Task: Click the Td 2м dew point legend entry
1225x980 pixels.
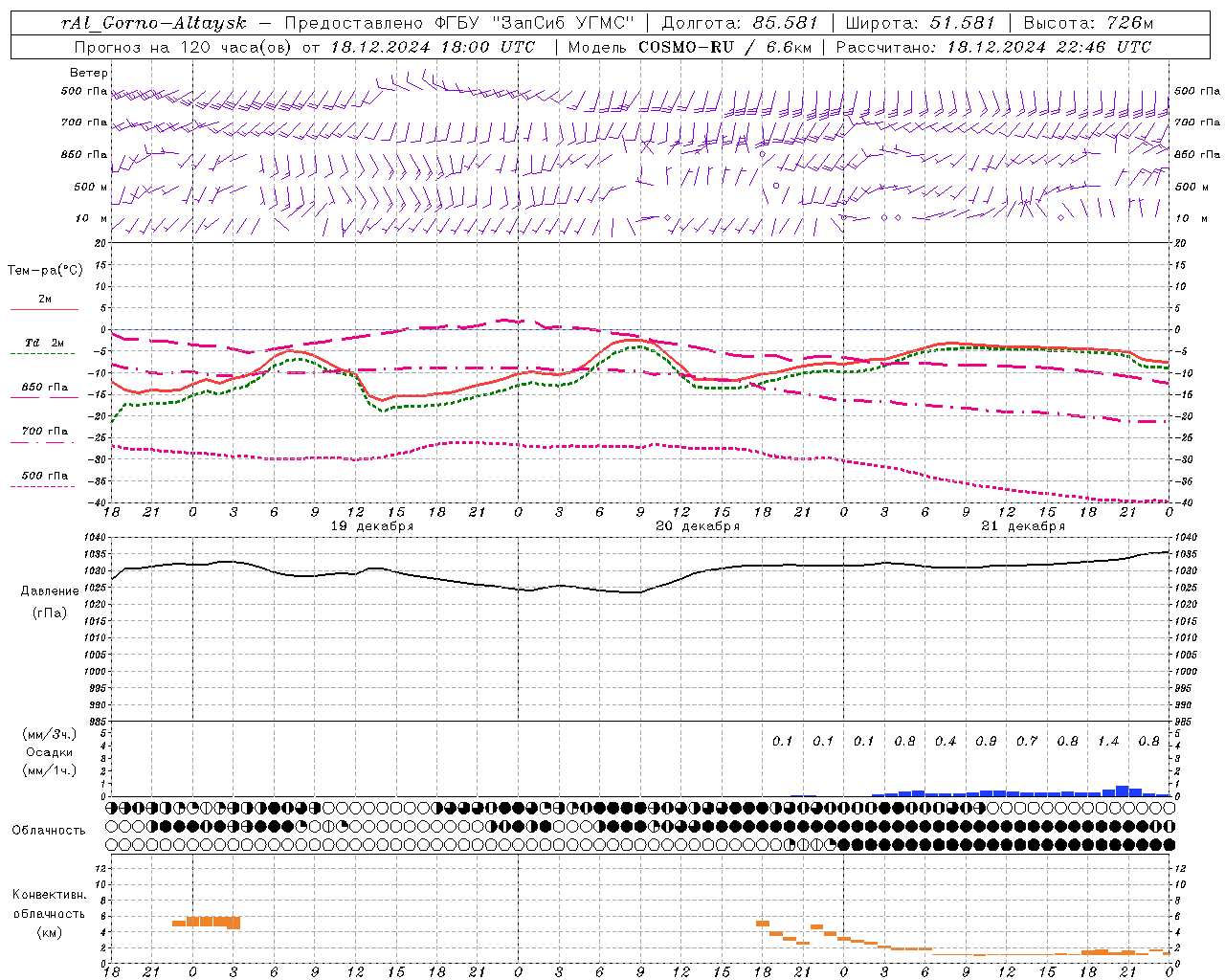Action: point(44,347)
